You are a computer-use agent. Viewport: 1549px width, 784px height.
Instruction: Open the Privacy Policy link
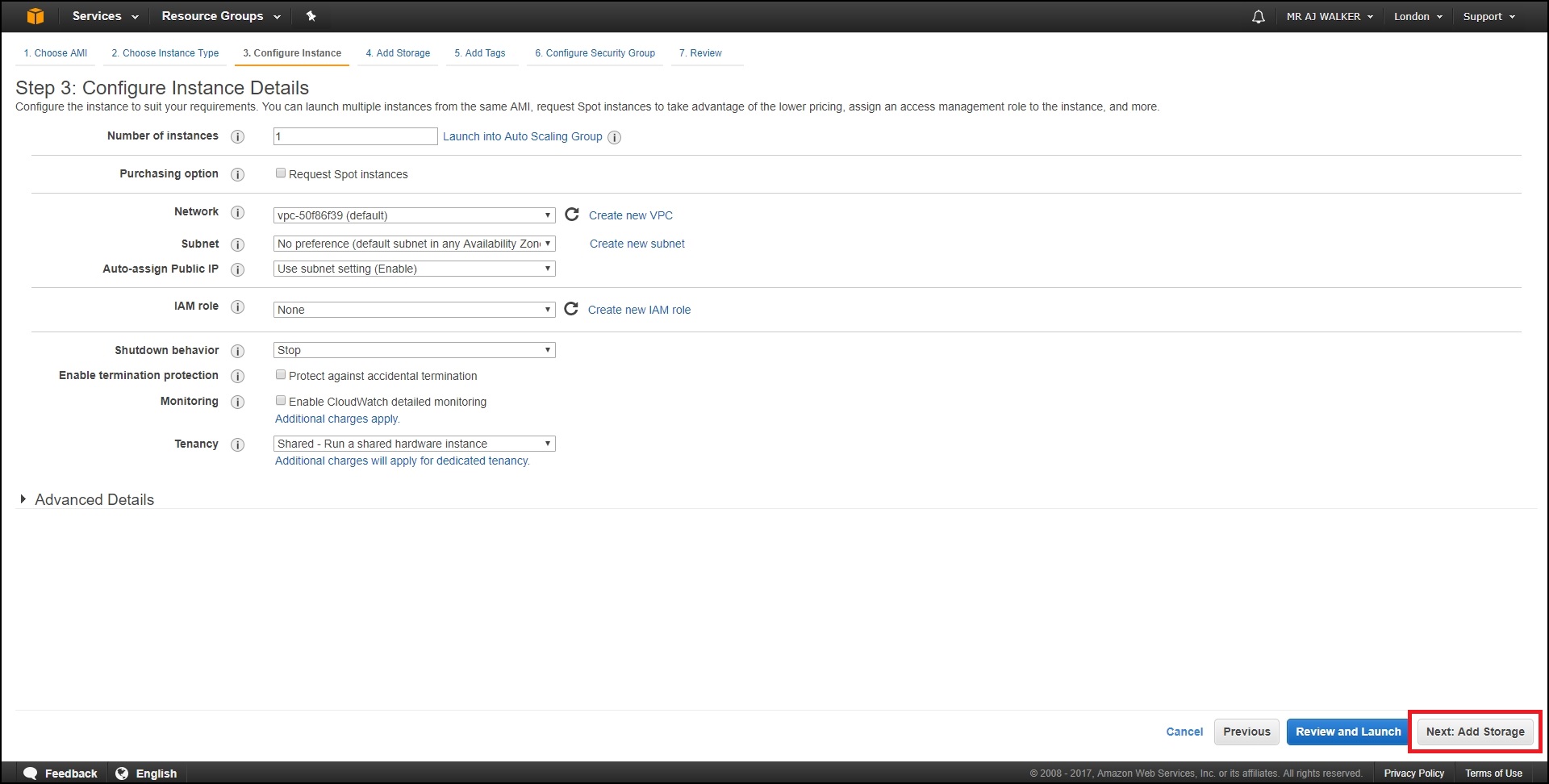point(1414,774)
